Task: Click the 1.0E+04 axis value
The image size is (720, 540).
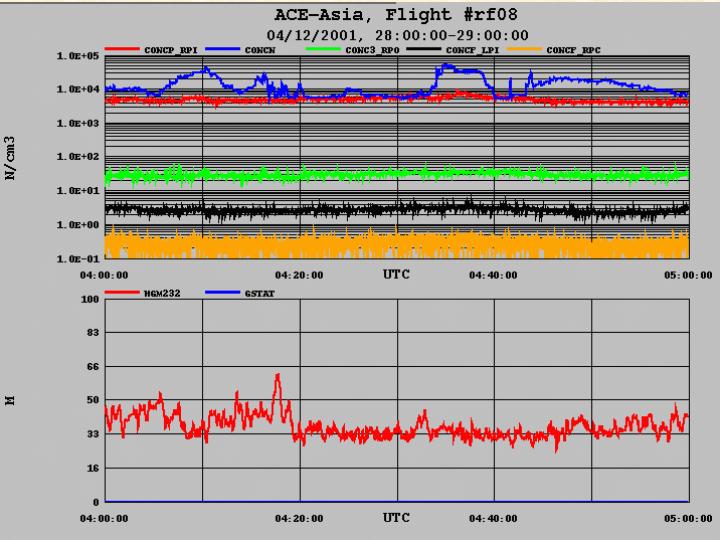Action: pos(78,89)
